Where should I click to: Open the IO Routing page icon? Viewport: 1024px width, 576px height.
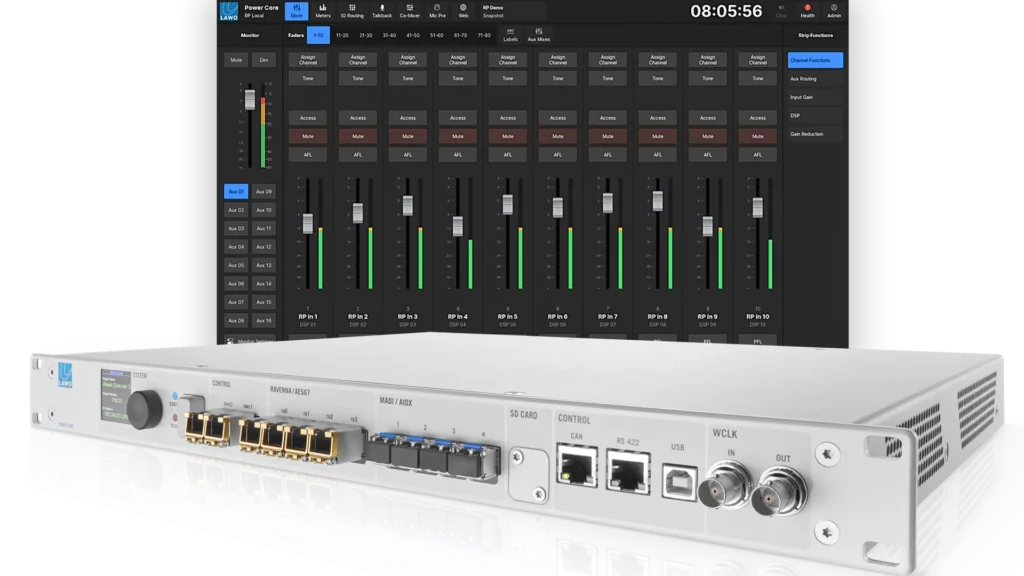coord(352,10)
